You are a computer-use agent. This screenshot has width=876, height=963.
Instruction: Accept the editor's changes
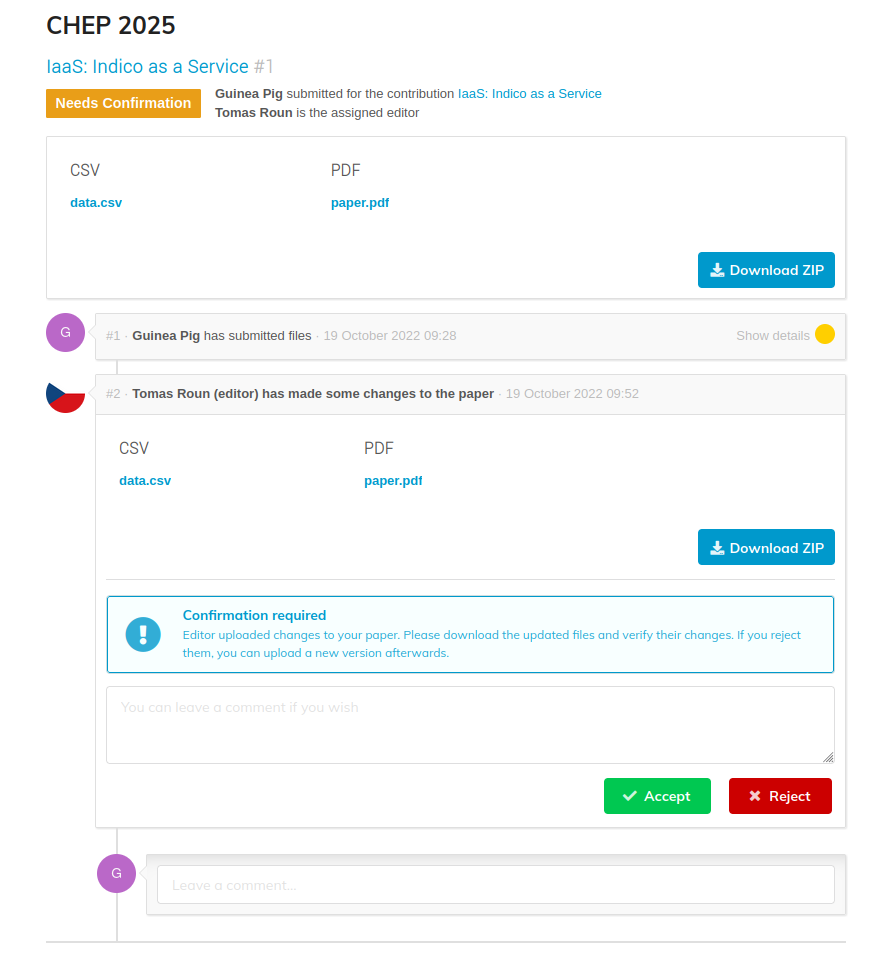point(657,796)
